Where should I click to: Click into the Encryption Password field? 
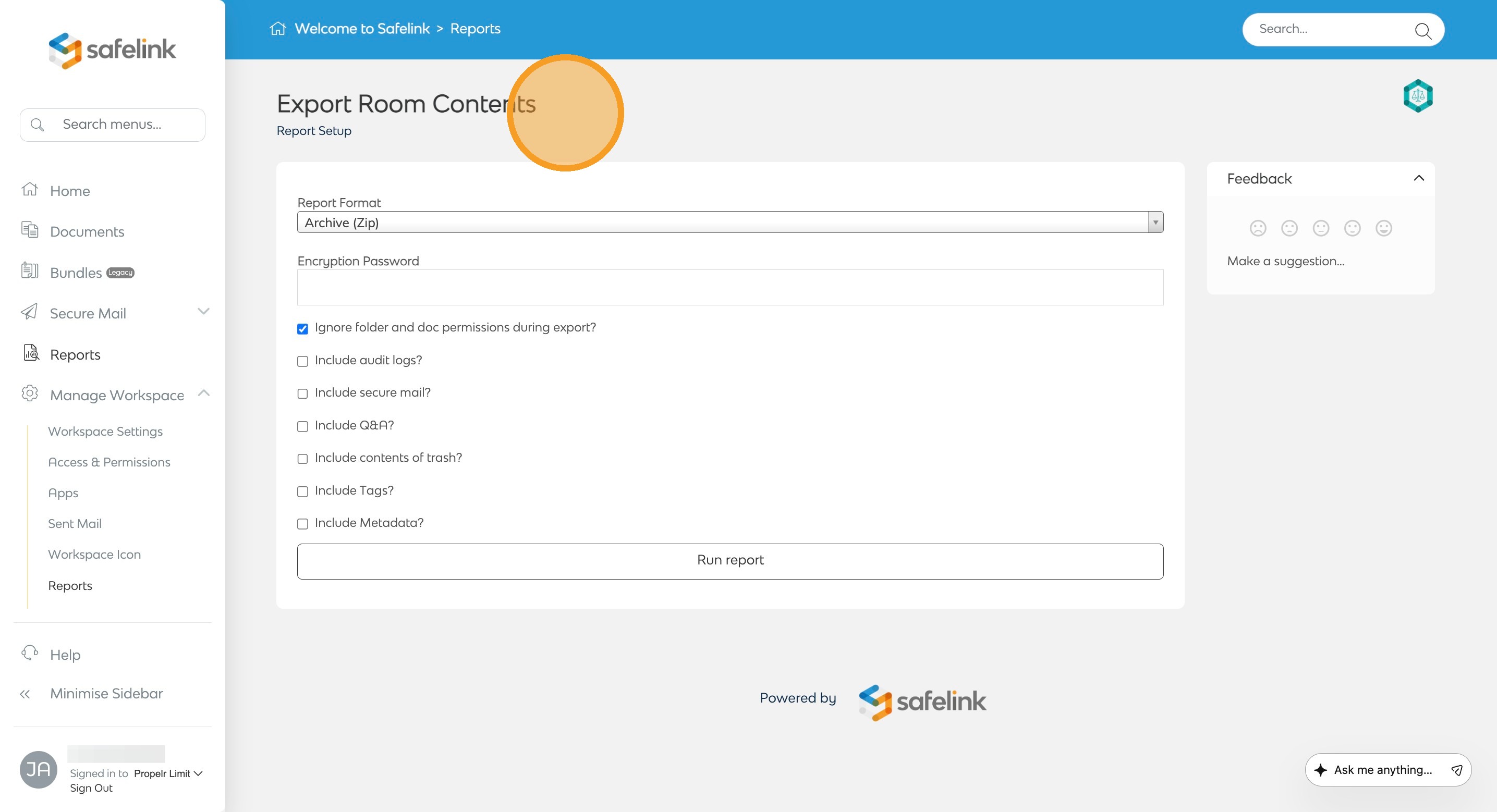[729, 288]
